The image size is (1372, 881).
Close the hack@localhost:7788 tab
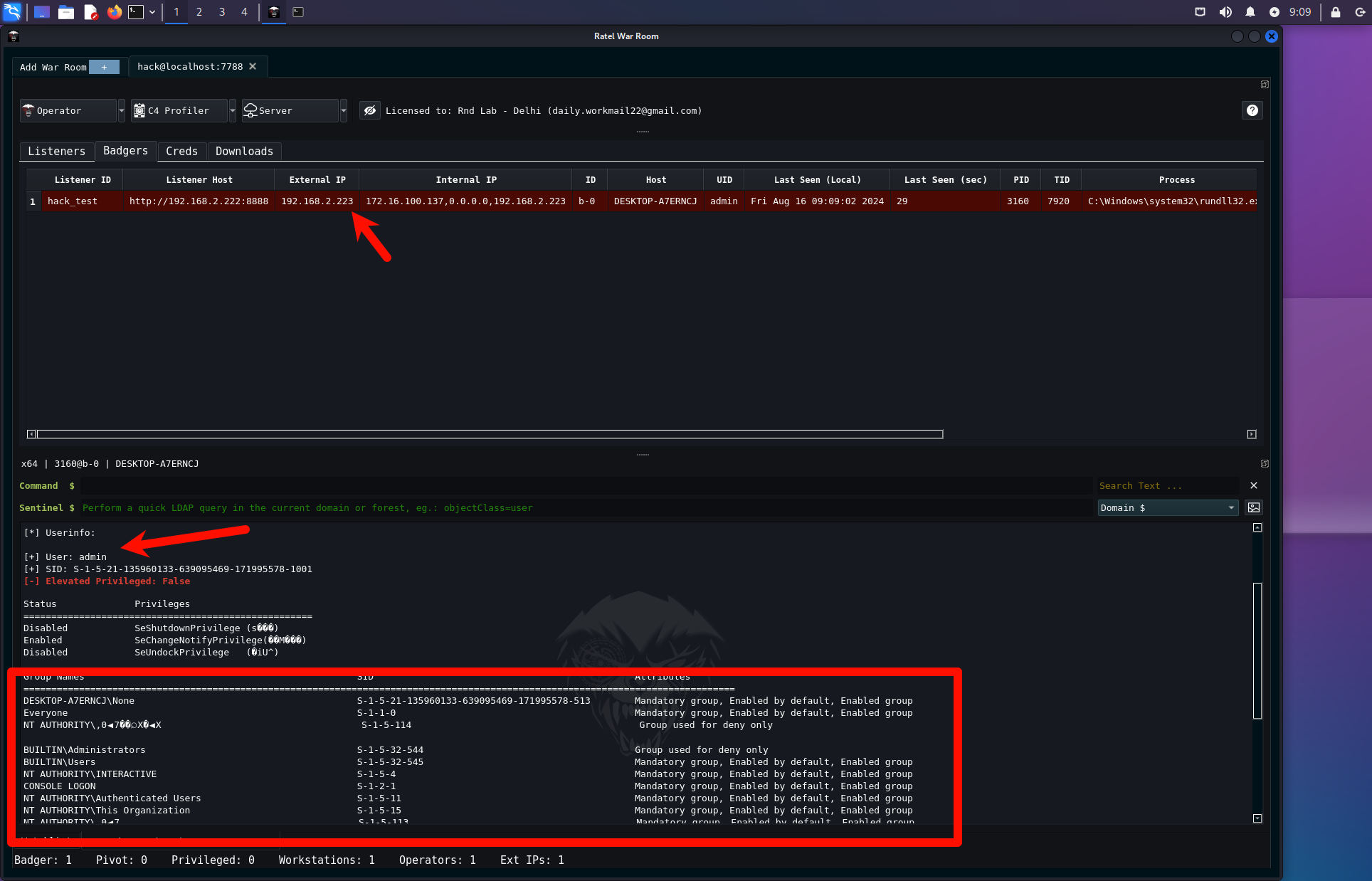253,66
